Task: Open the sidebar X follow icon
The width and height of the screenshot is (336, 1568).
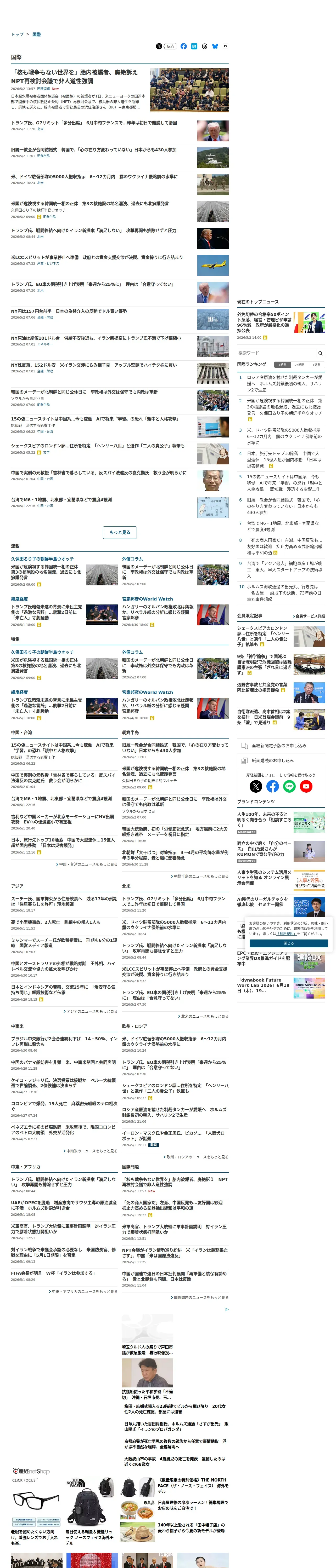Action: 256,786
